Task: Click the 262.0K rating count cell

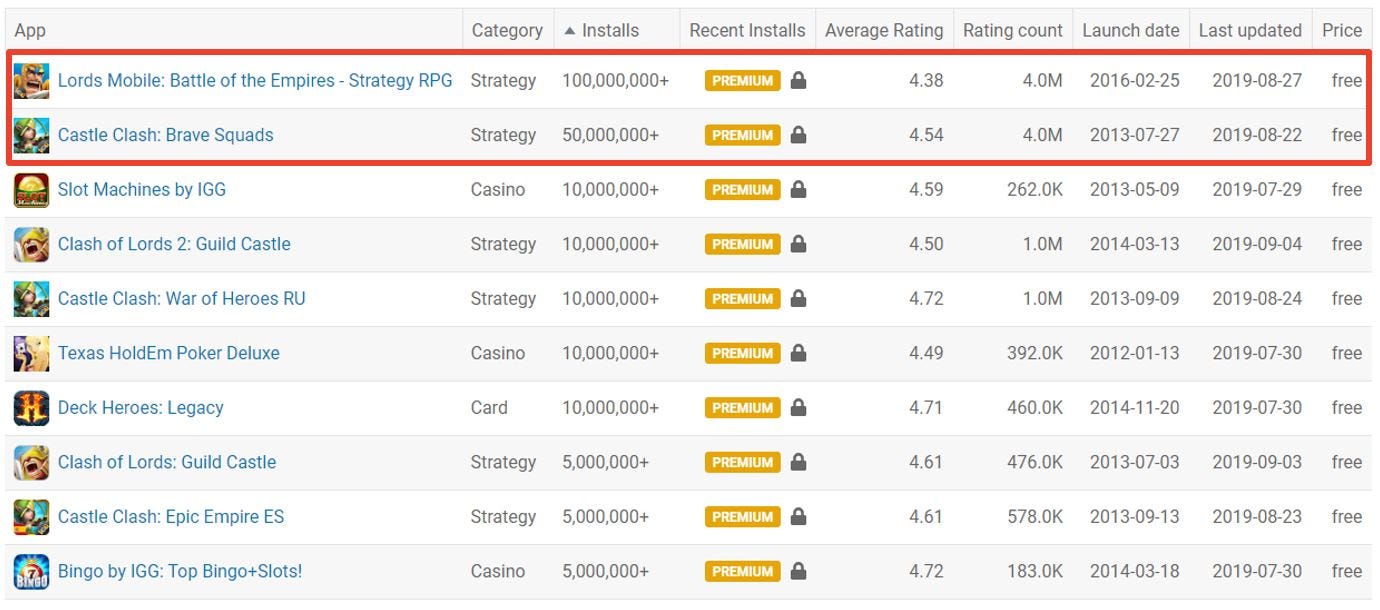Action: tap(1035, 189)
